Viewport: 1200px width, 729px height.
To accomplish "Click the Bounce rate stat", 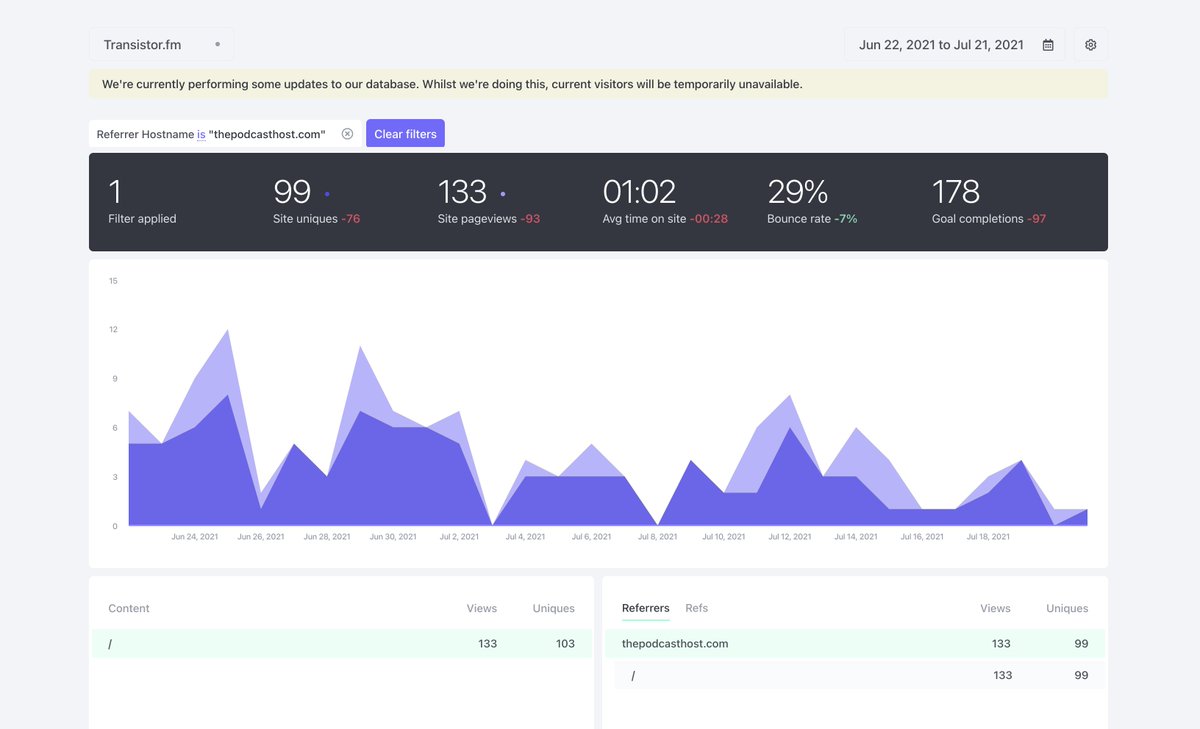I will pyautogui.click(x=812, y=201).
